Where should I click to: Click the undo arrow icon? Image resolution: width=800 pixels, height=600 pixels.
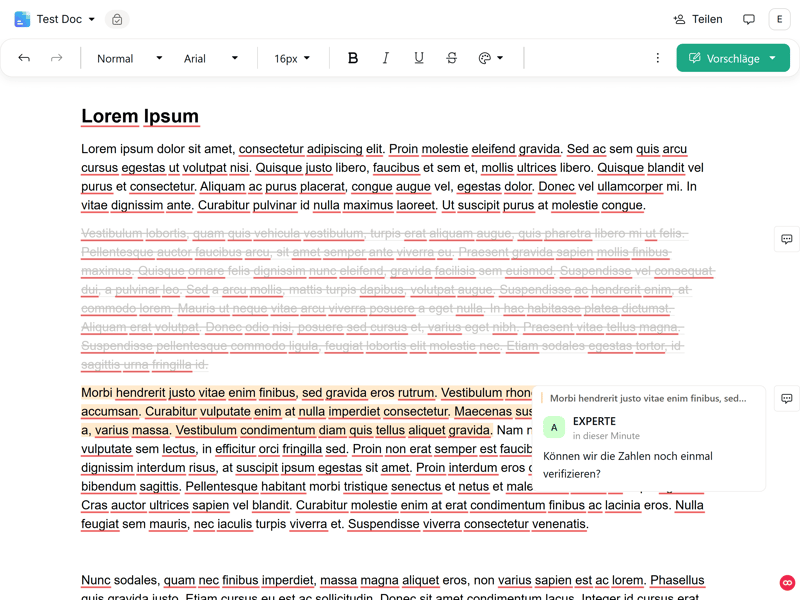pyautogui.click(x=24, y=58)
